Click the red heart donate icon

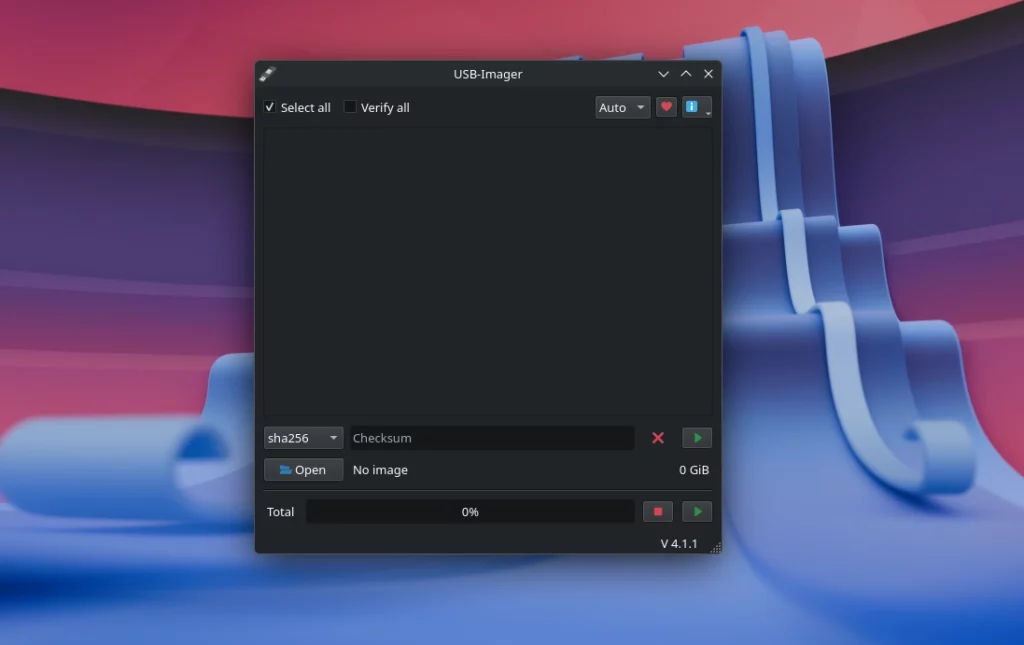[666, 107]
